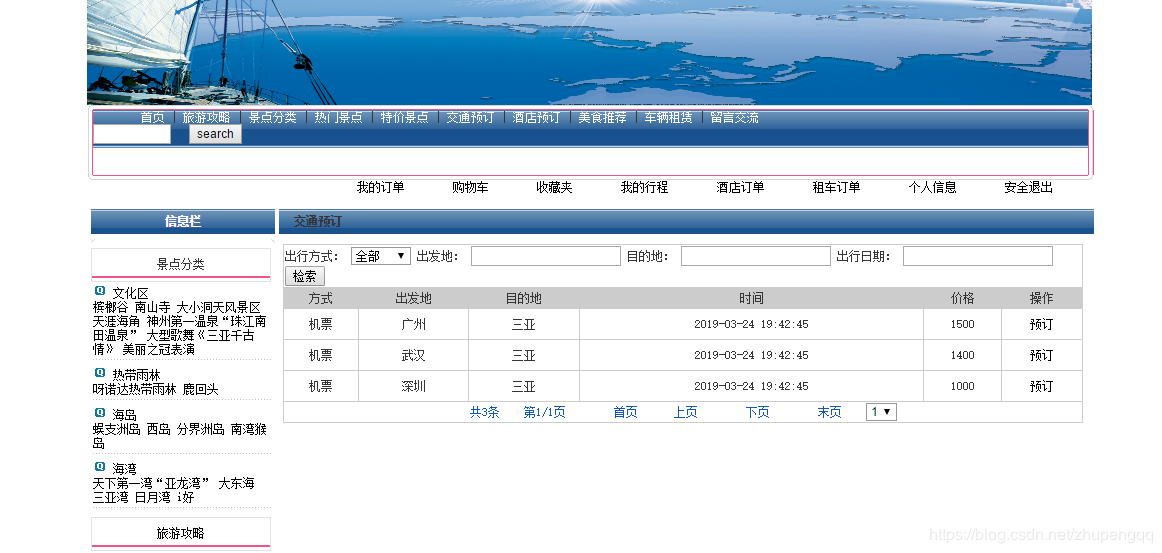Open 酒店预订 in navigation bar
This screenshot has width=1162, height=553.
pyautogui.click(x=537, y=118)
